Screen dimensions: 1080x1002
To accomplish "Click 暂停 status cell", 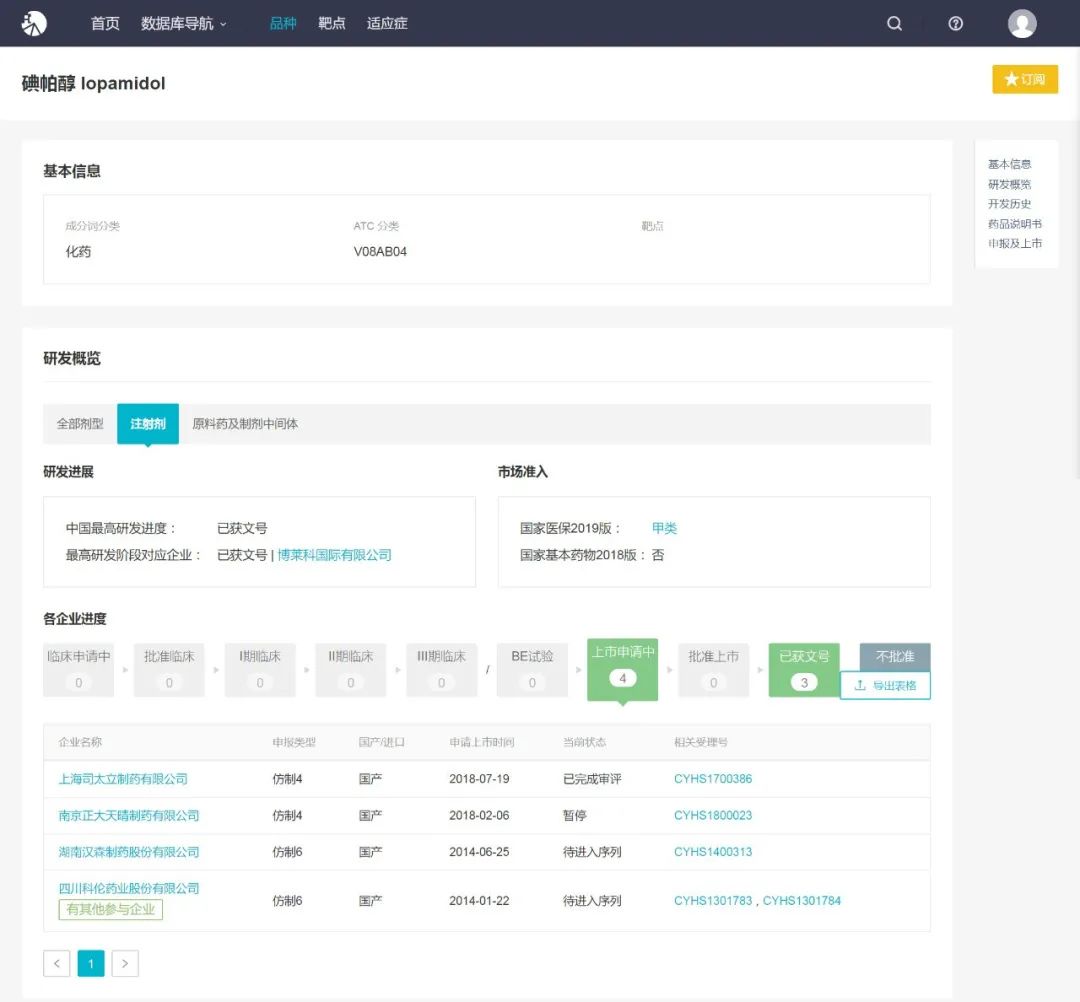I will point(574,815).
